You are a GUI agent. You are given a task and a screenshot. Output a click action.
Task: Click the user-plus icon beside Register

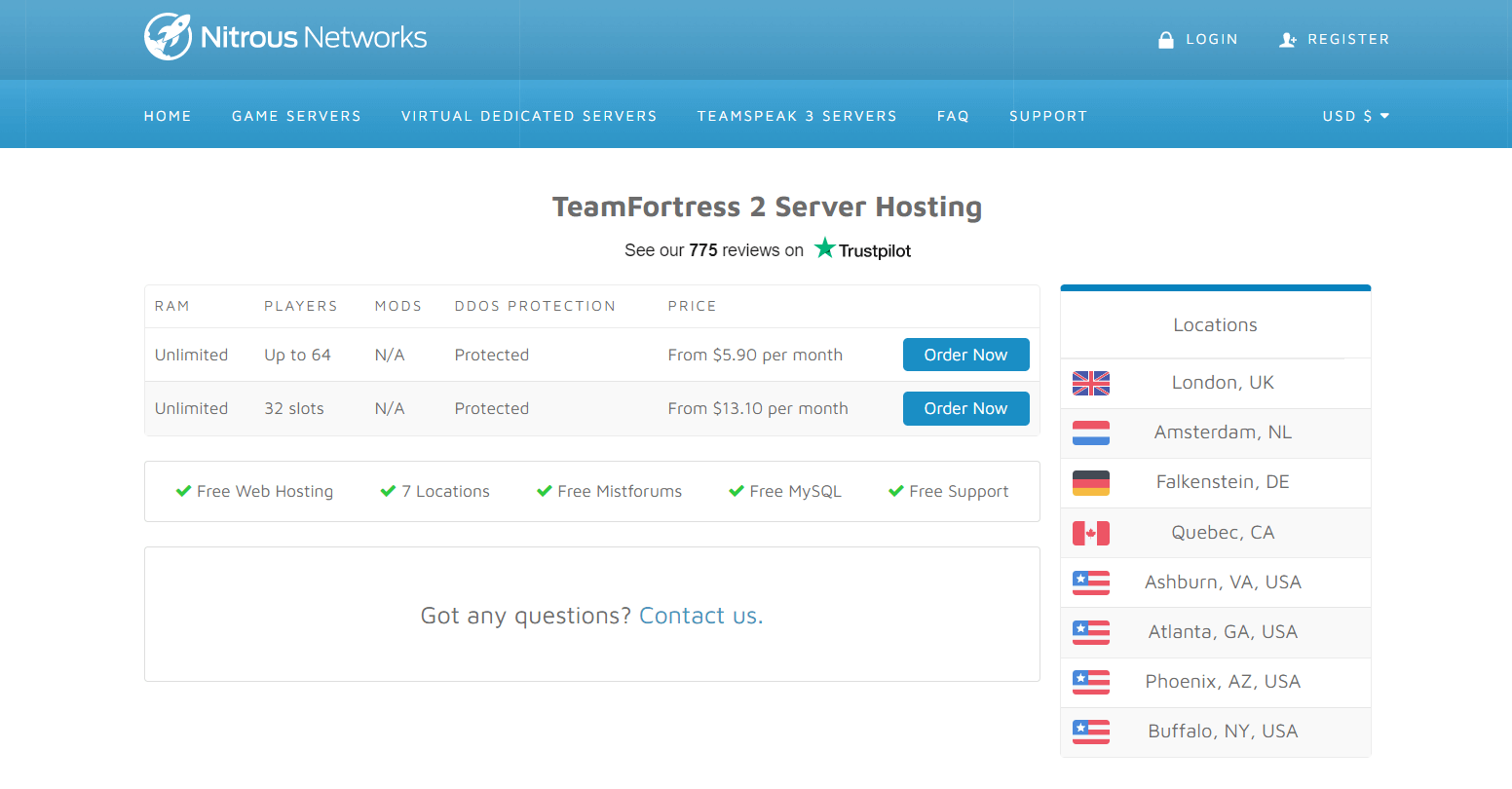coord(1287,40)
